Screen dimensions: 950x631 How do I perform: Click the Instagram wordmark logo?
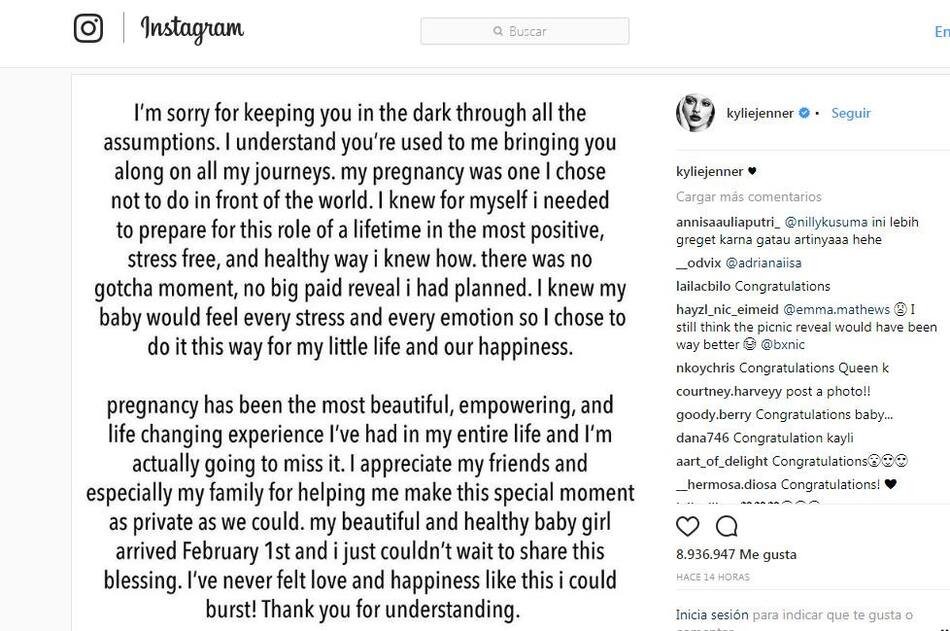click(192, 29)
